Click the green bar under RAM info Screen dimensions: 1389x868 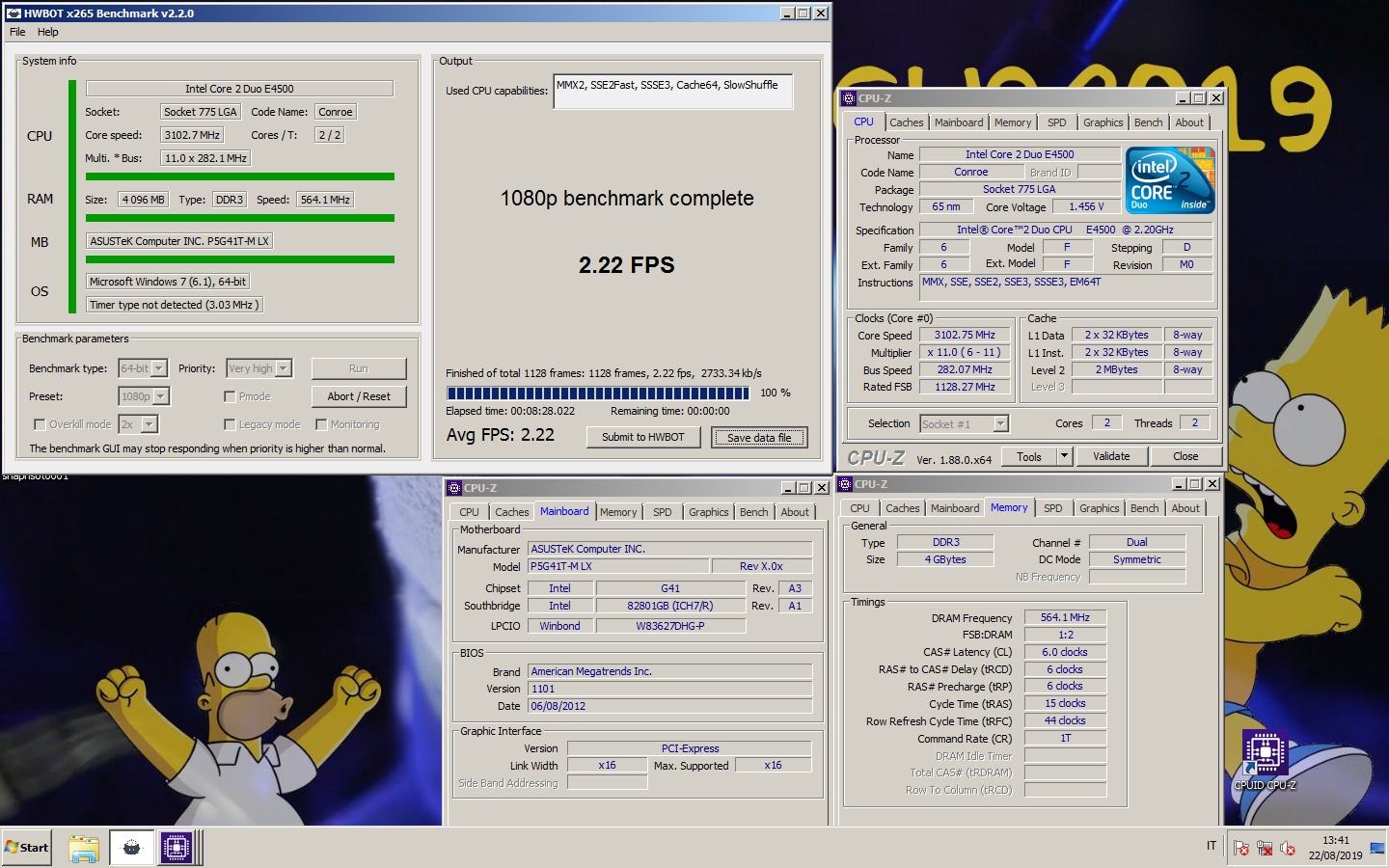pyautogui.click(x=240, y=218)
